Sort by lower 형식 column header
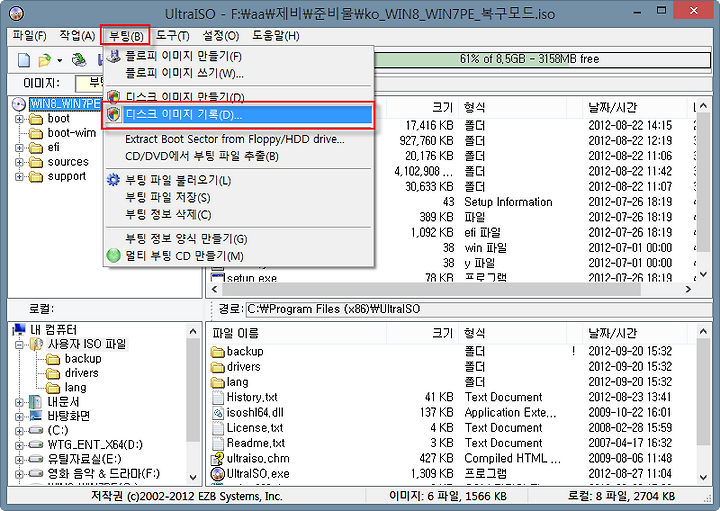The width and height of the screenshot is (720, 511). tap(512, 333)
